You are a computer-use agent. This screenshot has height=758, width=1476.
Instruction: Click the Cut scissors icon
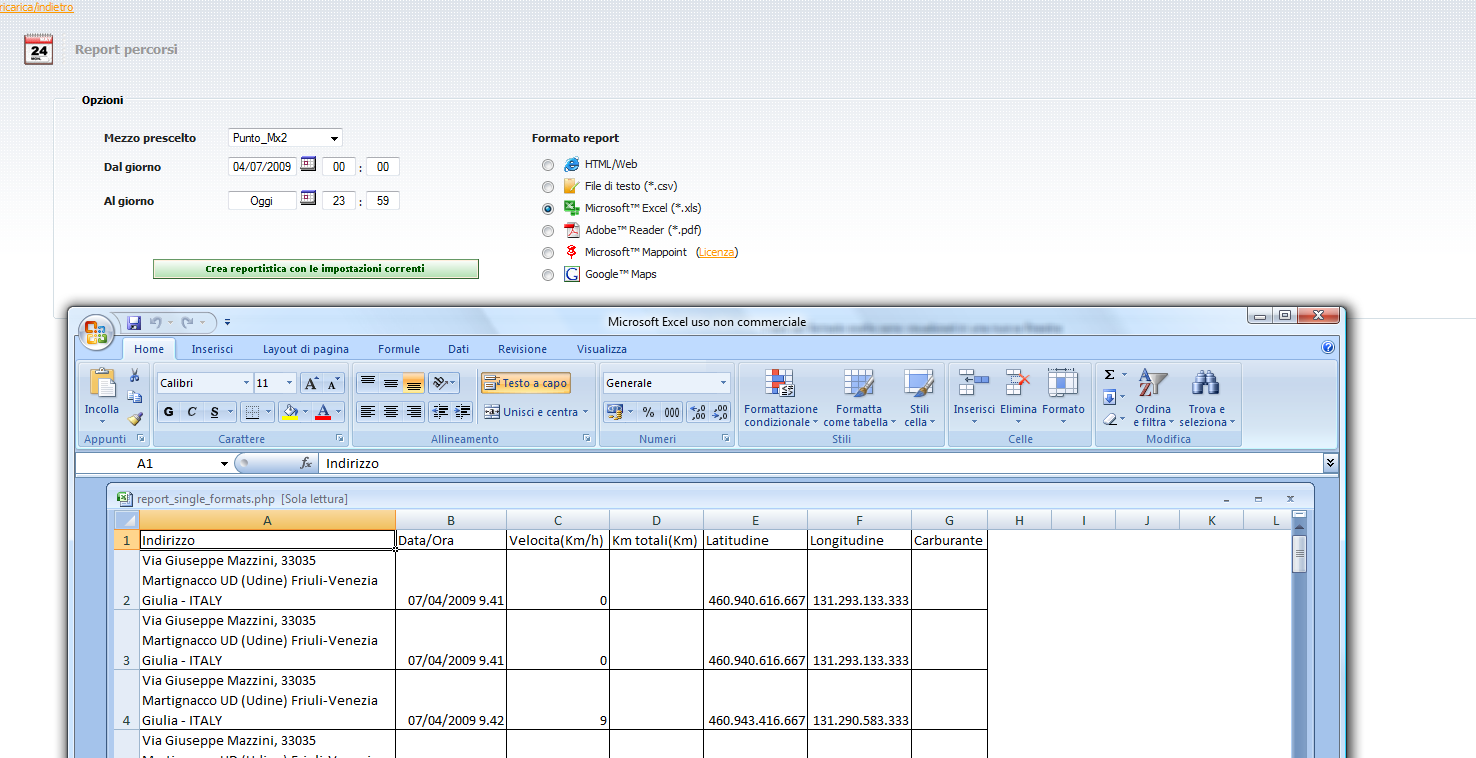point(134,375)
